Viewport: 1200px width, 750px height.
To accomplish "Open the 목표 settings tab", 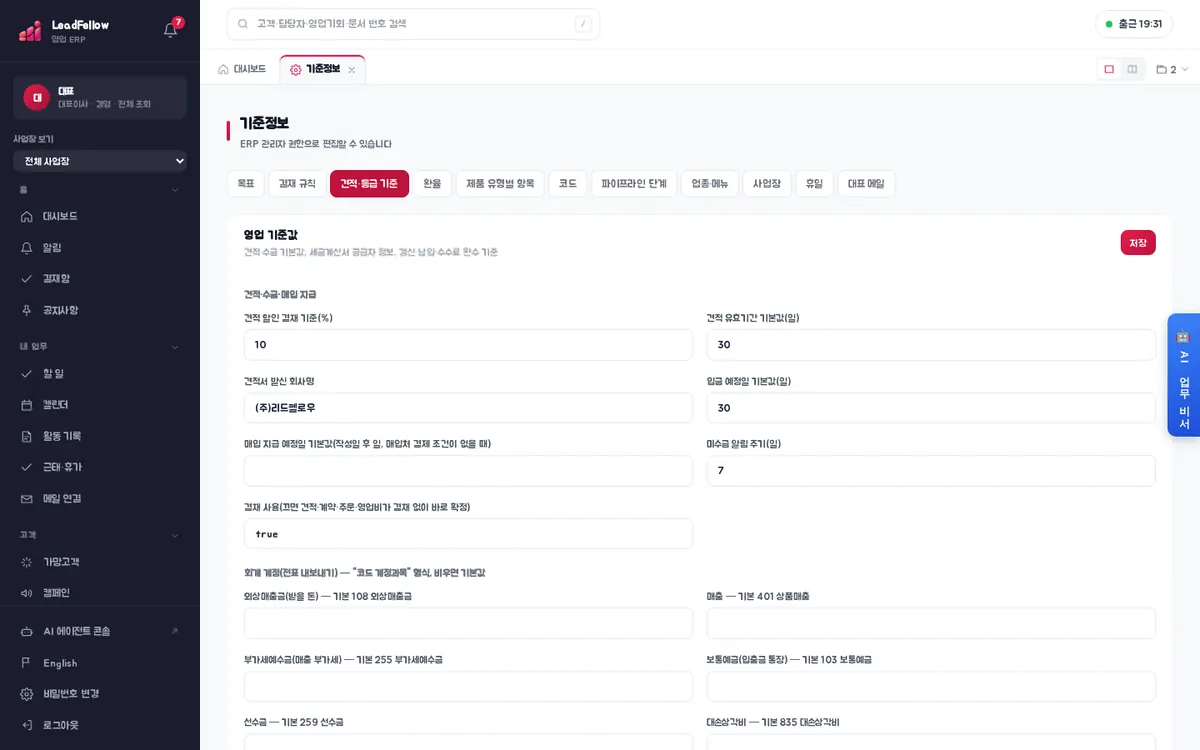I will 245,184.
